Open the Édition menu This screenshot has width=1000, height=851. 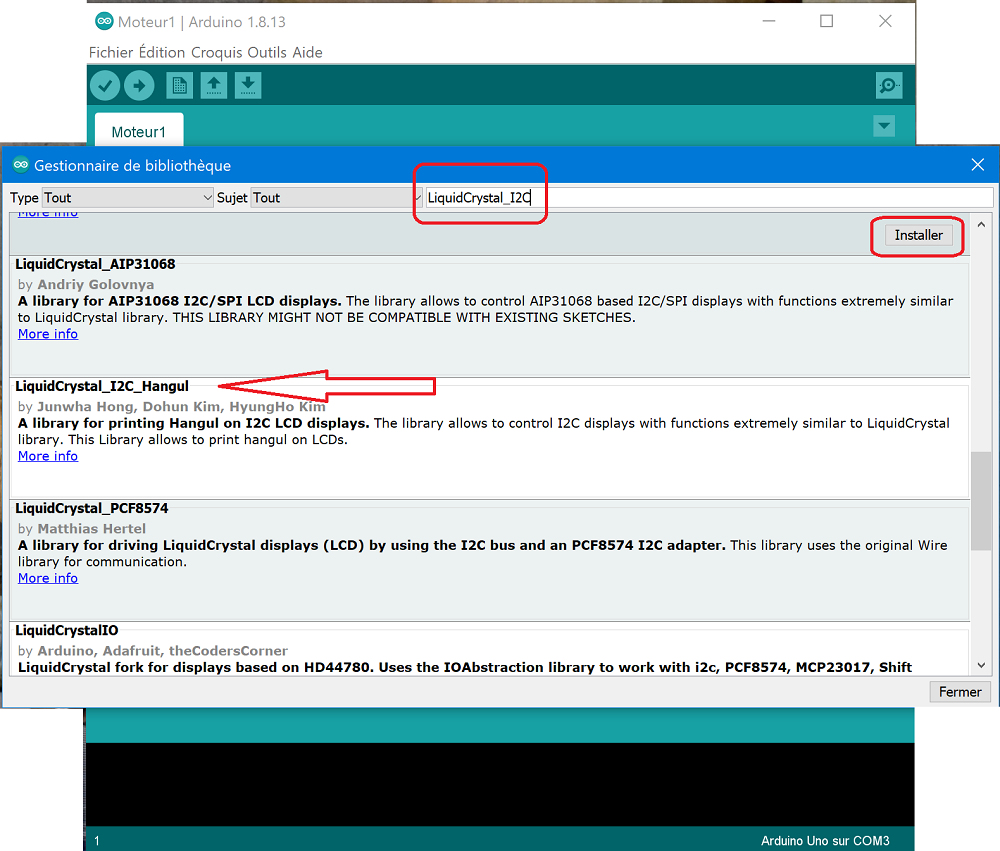coord(162,52)
